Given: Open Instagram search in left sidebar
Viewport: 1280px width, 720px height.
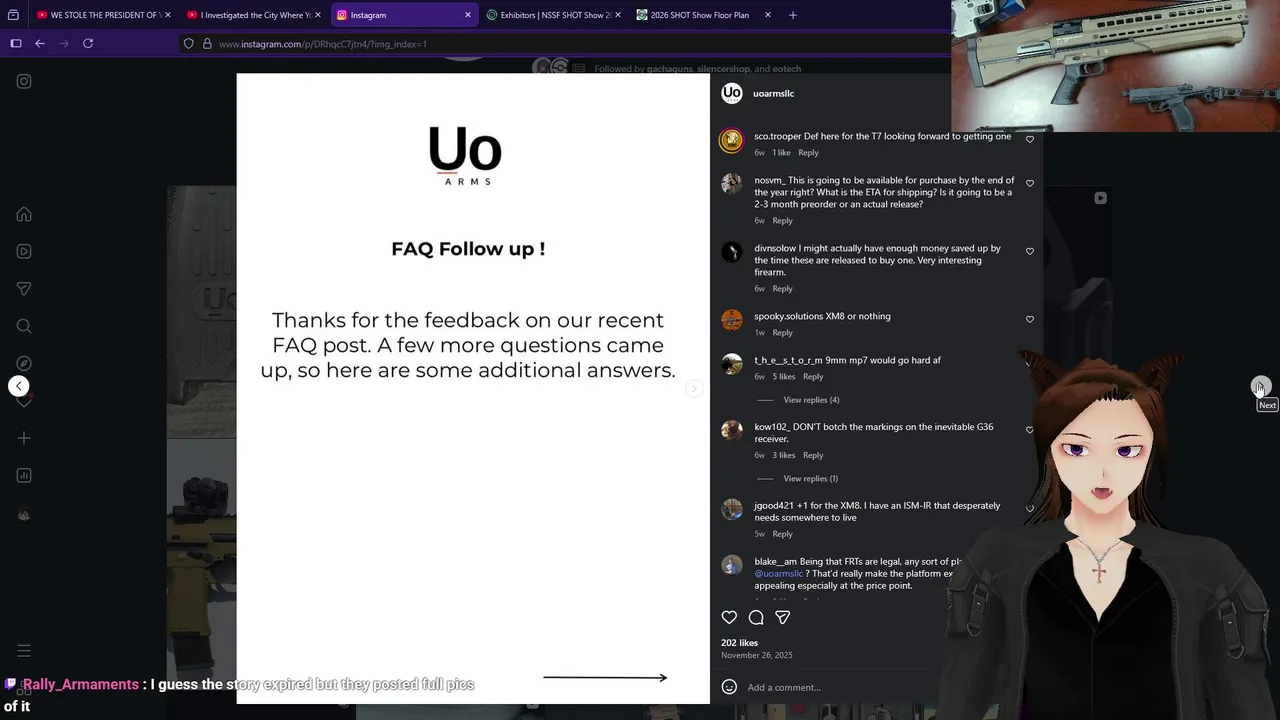Looking at the screenshot, I should click(24, 326).
